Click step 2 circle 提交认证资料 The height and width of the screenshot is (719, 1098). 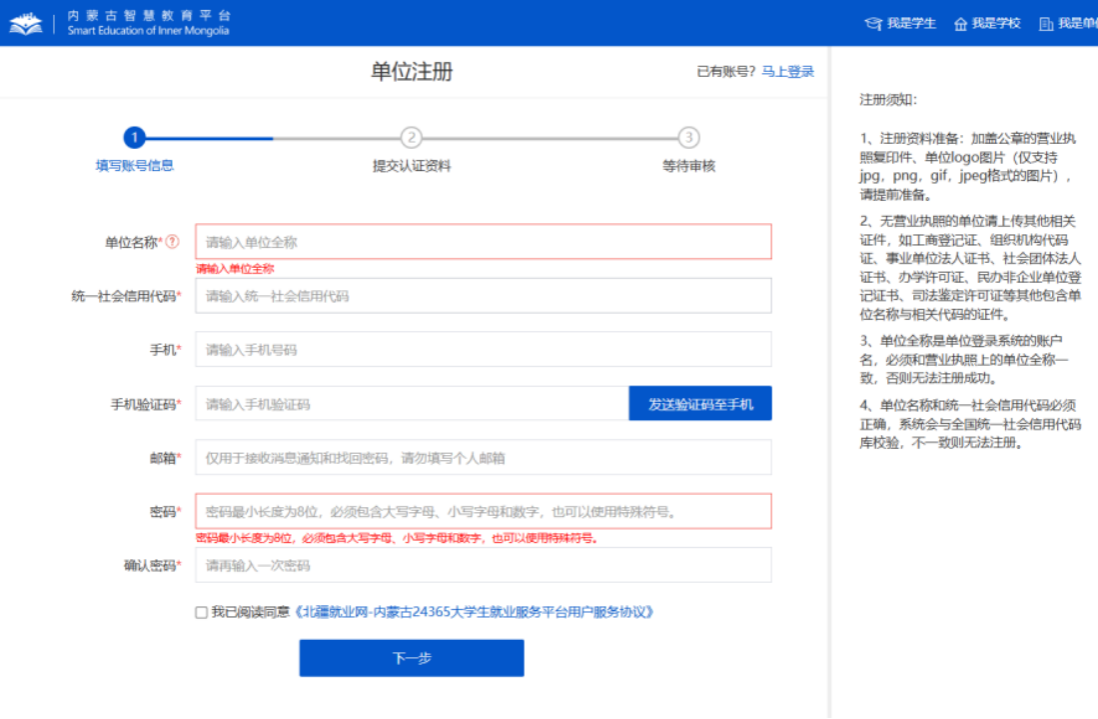411,138
